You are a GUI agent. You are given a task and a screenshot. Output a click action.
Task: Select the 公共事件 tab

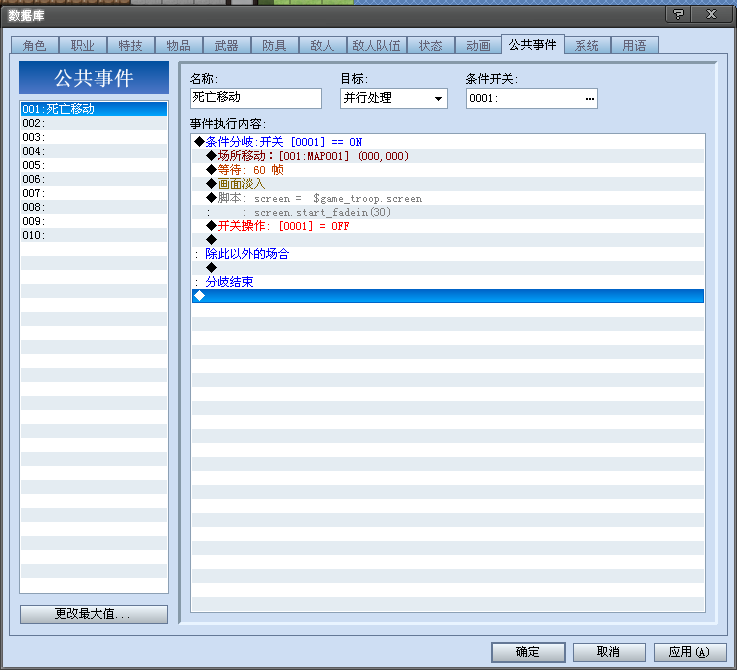(533, 44)
